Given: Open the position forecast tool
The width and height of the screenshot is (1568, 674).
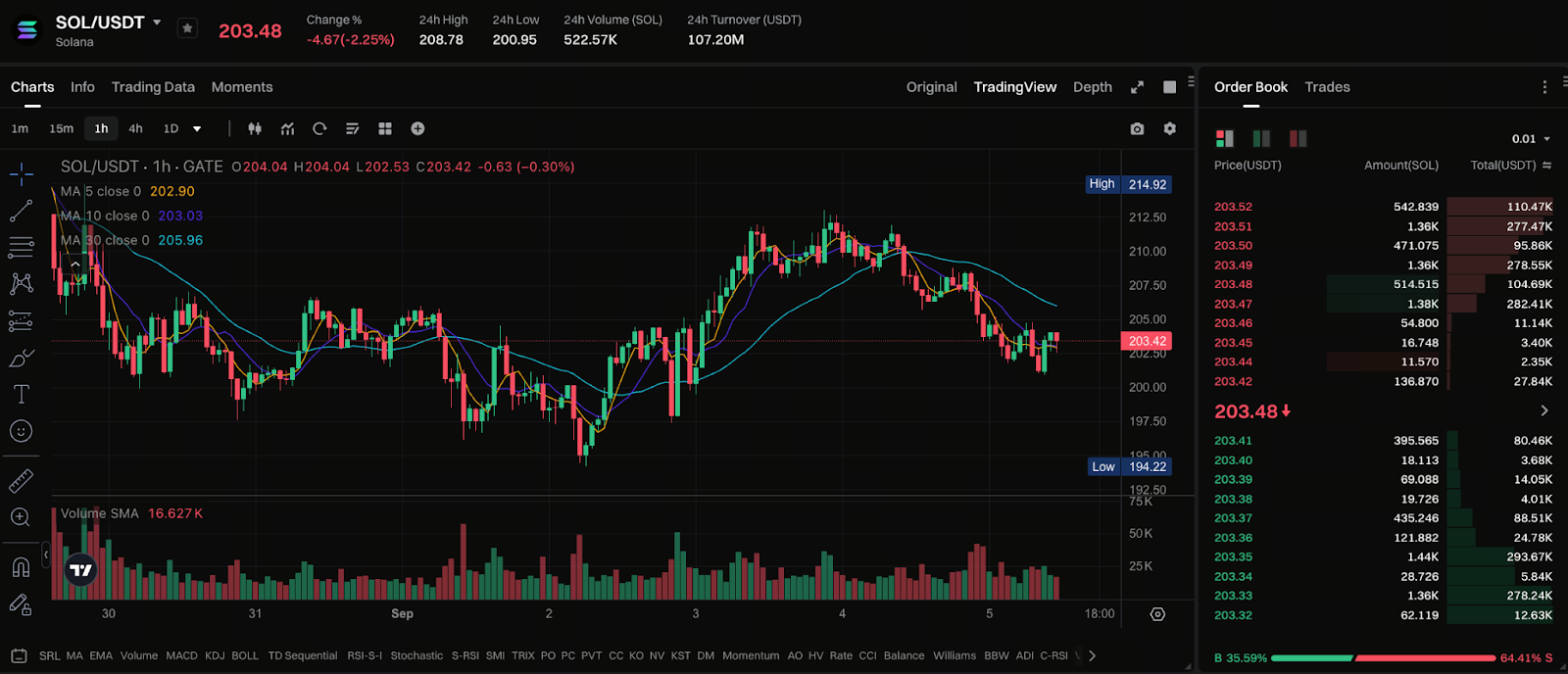Looking at the screenshot, I should [x=21, y=320].
